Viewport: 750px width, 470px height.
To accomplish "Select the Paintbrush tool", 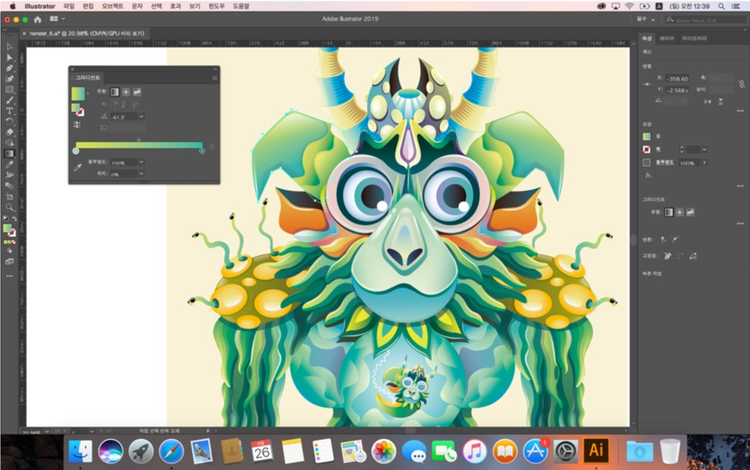I will pos(10,100).
